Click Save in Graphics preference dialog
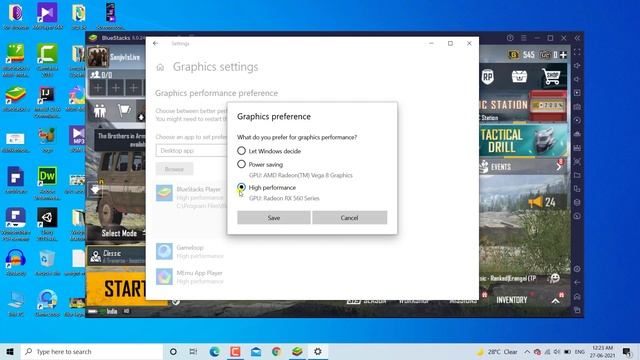Screen dimensions: 640x360 [273, 218]
